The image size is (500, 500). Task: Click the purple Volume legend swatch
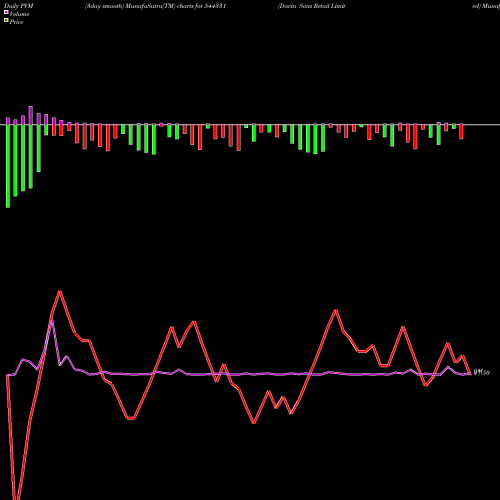(x=6, y=13)
